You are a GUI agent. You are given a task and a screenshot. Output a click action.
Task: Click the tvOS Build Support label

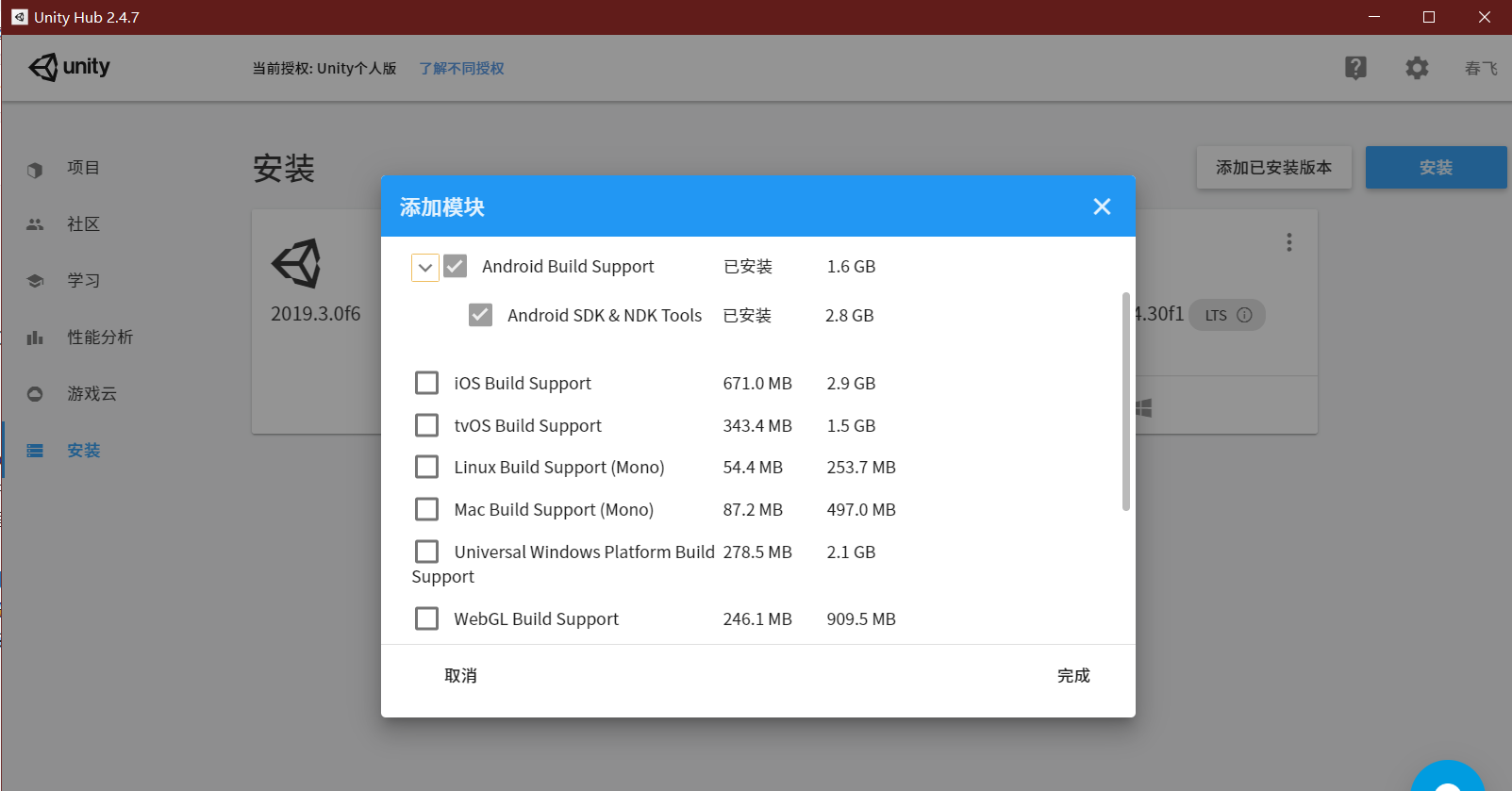(527, 426)
